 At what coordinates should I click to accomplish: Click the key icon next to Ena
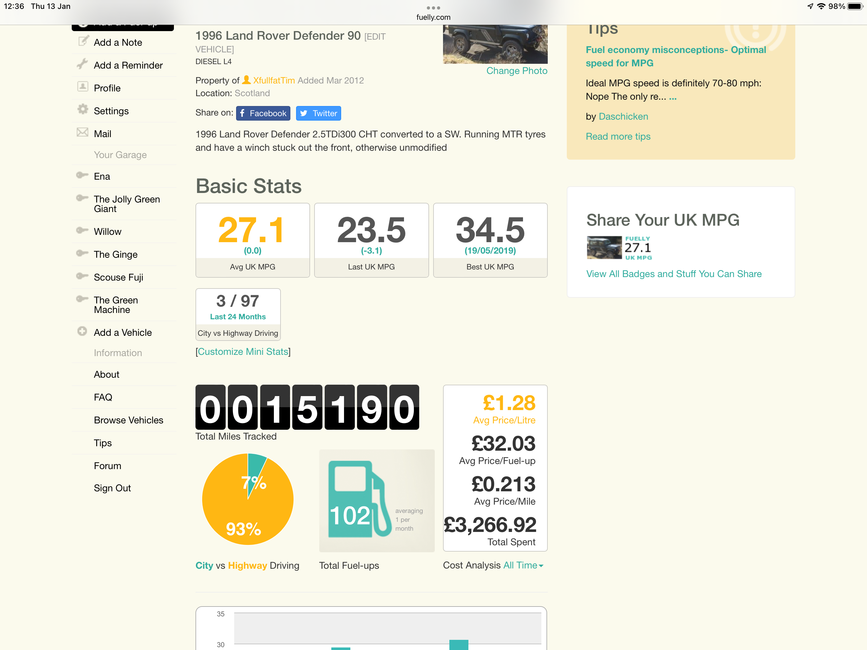pos(82,175)
